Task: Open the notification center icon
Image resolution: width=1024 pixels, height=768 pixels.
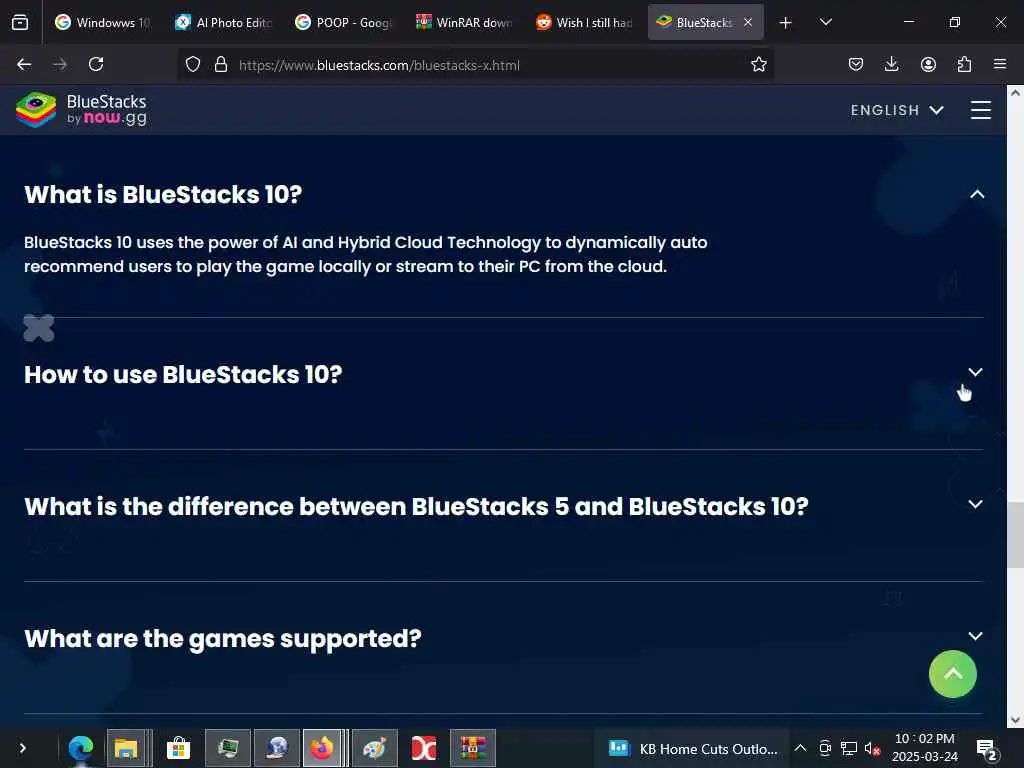Action: click(x=986, y=749)
